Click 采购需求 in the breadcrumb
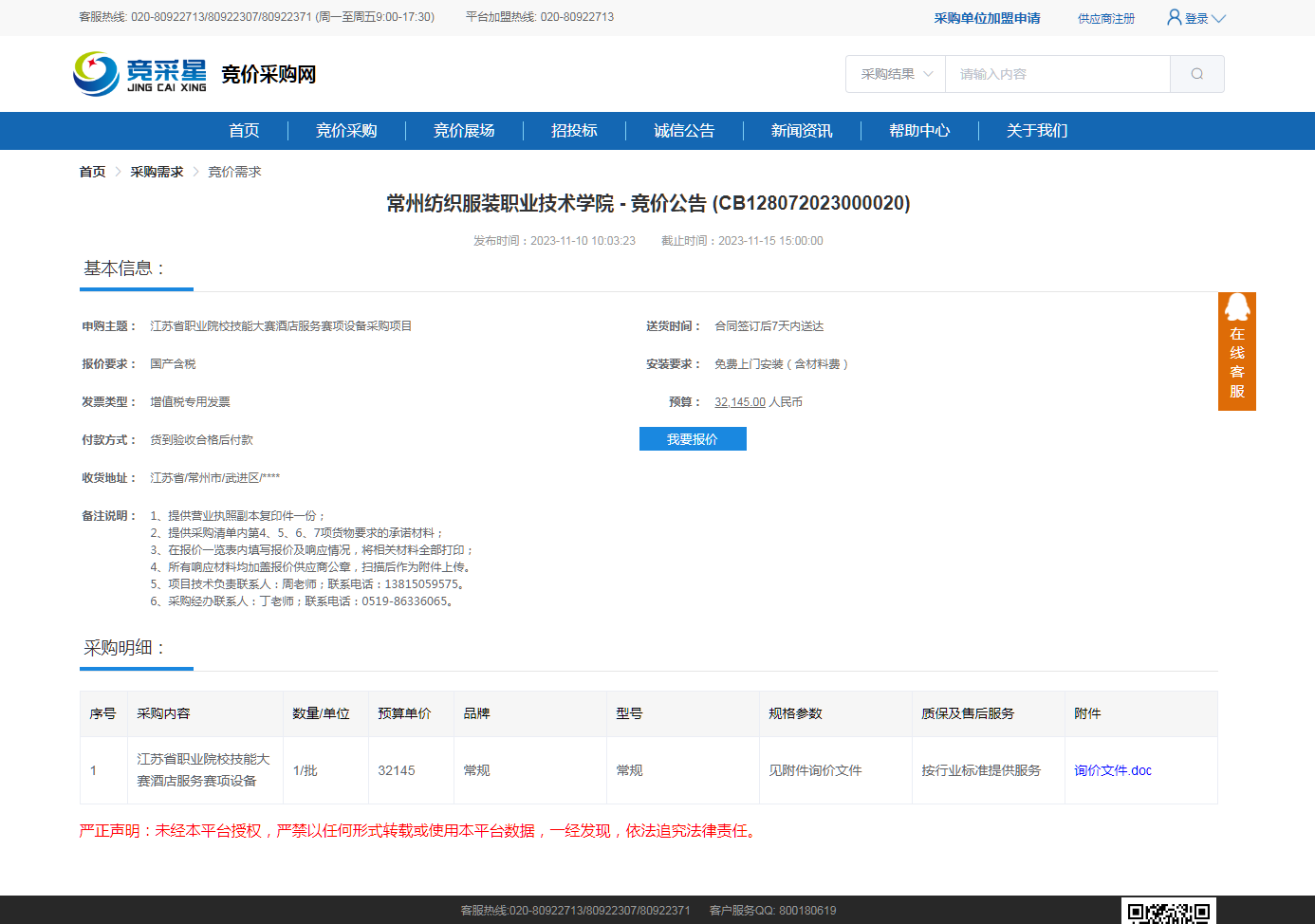This screenshot has height=924, width=1315. (157, 172)
